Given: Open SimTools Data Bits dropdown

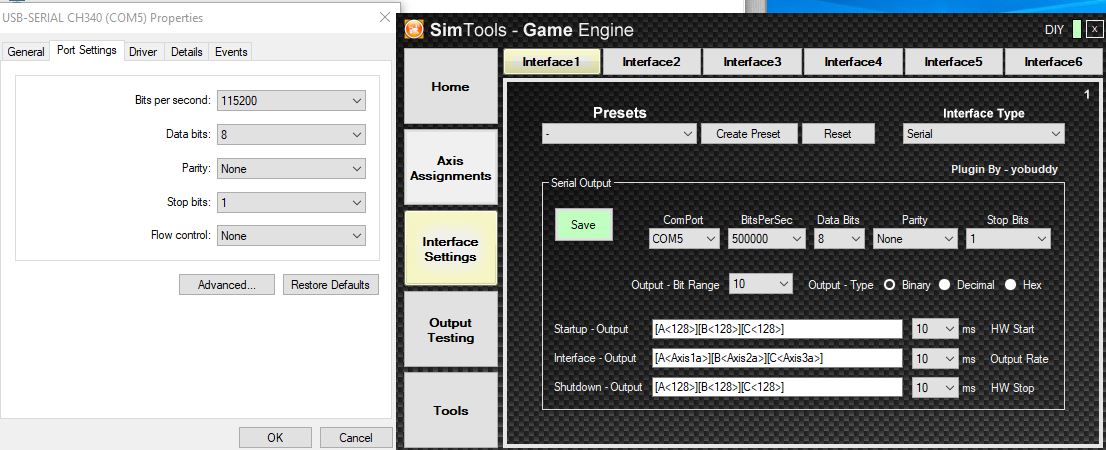Looking at the screenshot, I should coord(839,239).
